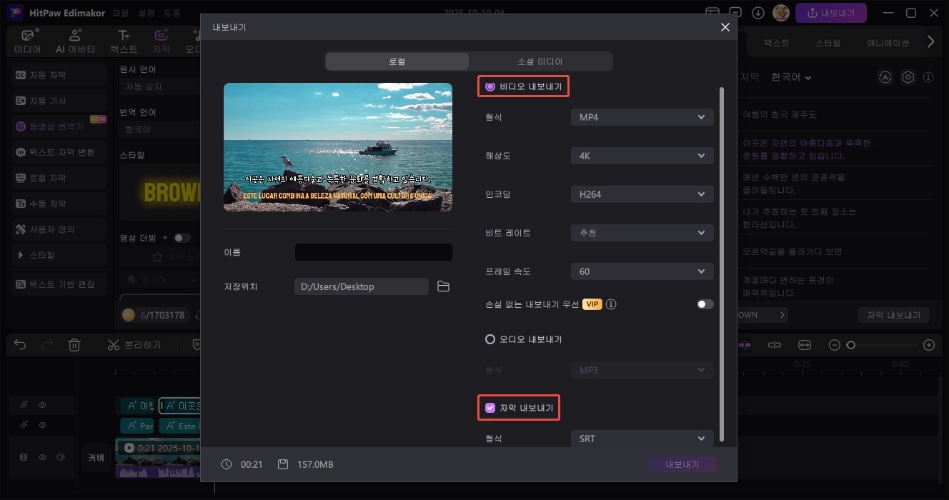
Task: Select the 로컬 tab
Action: point(397,61)
